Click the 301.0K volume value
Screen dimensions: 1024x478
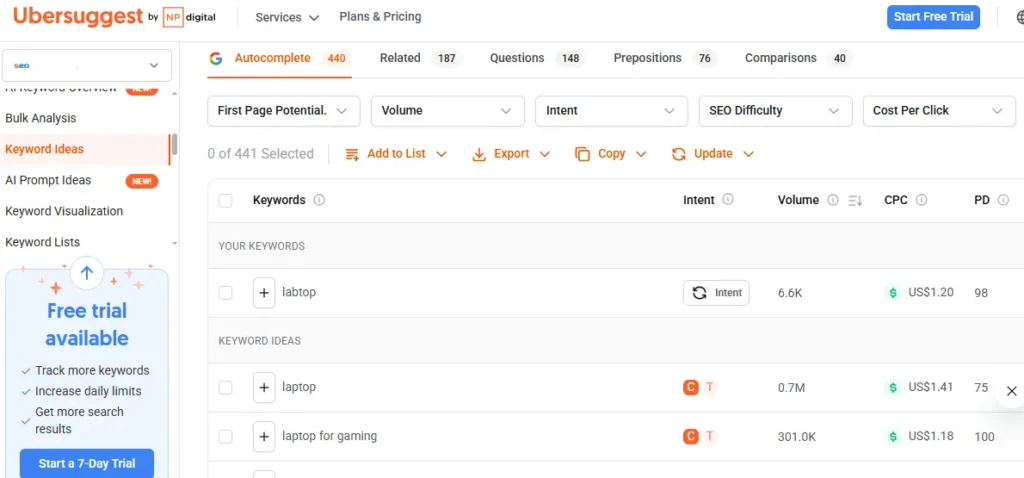pyautogui.click(x=797, y=437)
